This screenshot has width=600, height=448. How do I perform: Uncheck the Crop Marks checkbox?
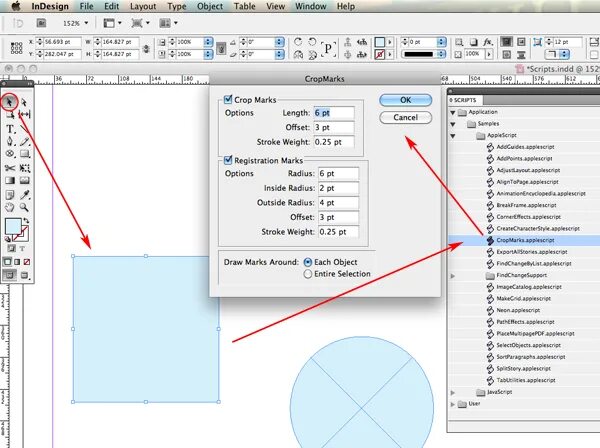tap(228, 99)
